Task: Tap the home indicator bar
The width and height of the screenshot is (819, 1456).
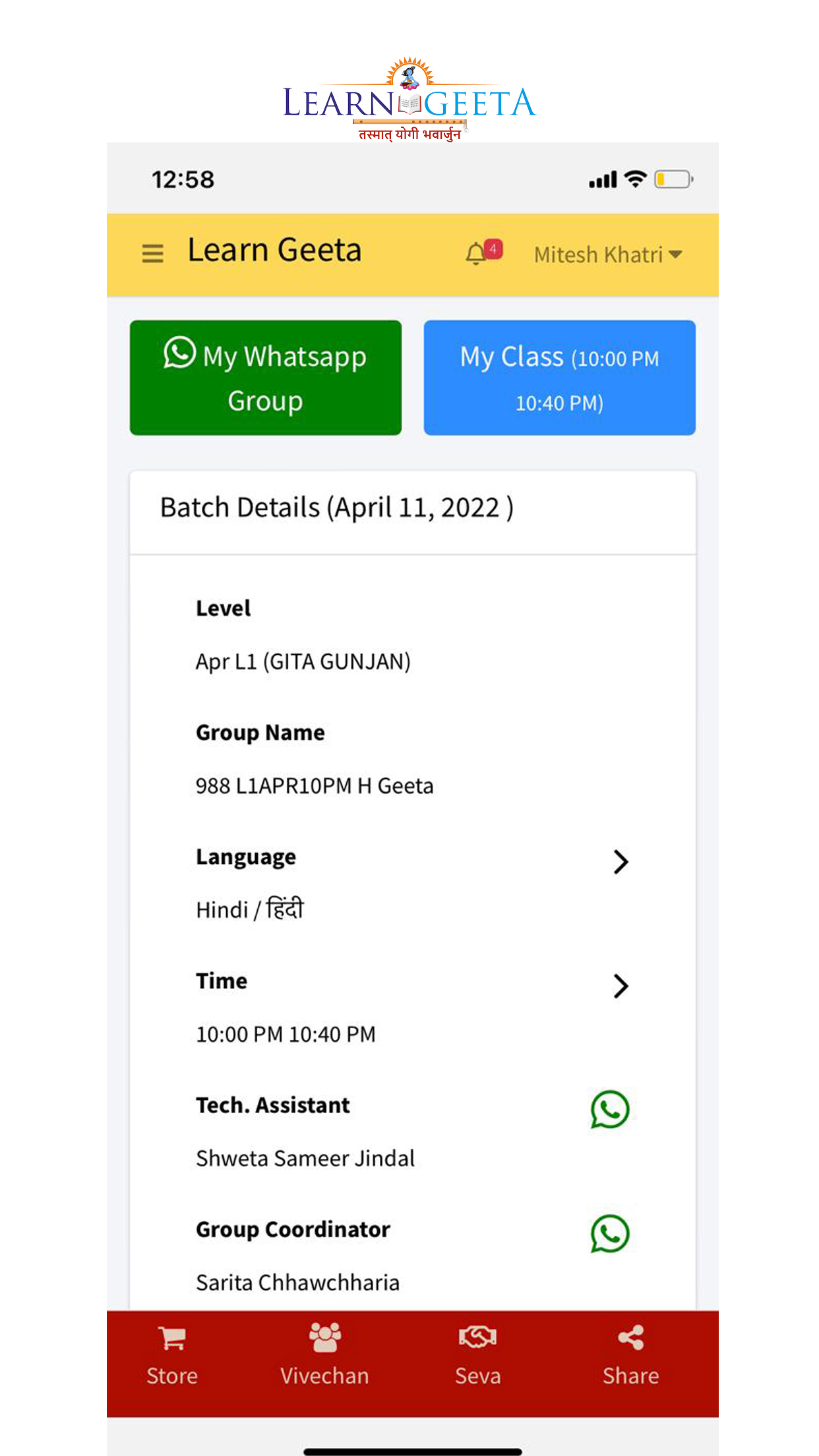Action: coord(413,1451)
